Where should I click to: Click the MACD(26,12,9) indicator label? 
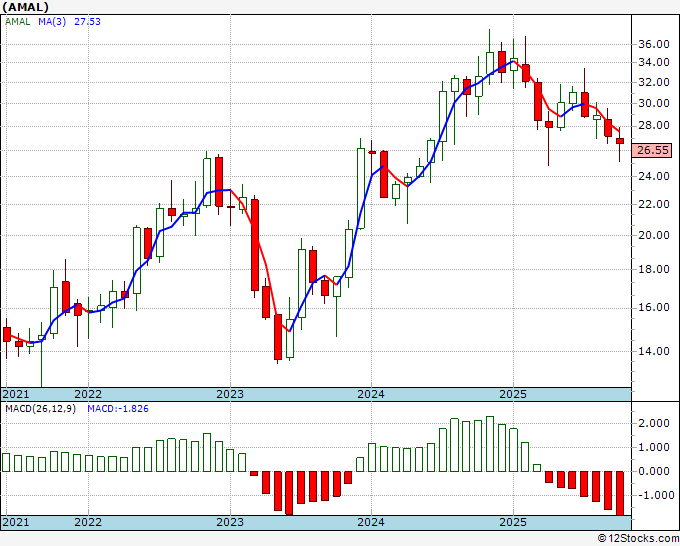click(40, 409)
